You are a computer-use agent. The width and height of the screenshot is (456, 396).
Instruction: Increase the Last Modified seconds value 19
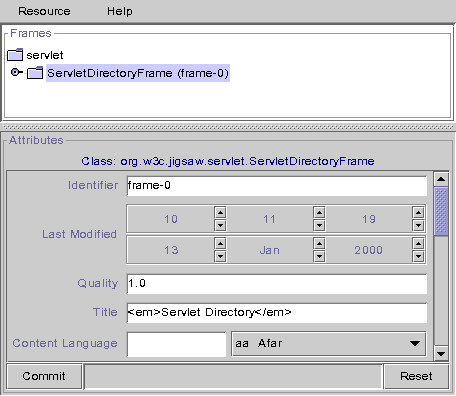tap(418, 212)
